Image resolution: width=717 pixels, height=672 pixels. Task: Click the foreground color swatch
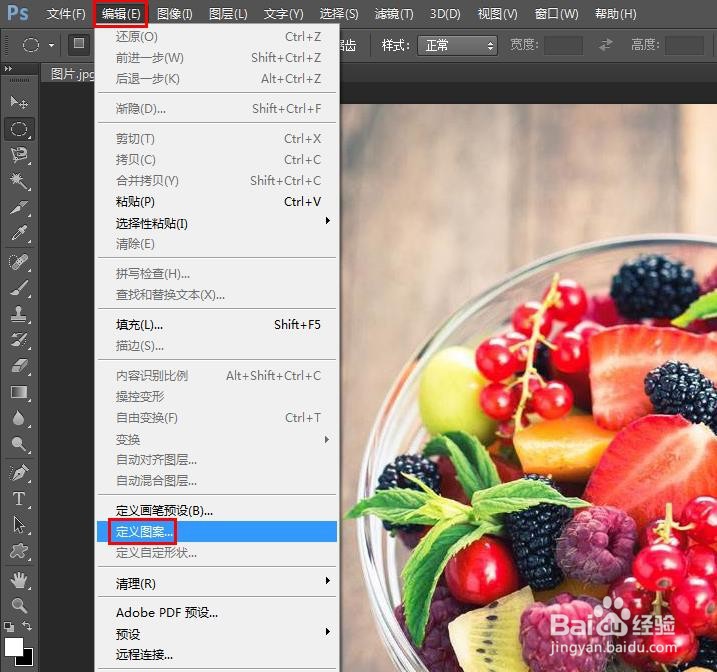click(x=13, y=646)
